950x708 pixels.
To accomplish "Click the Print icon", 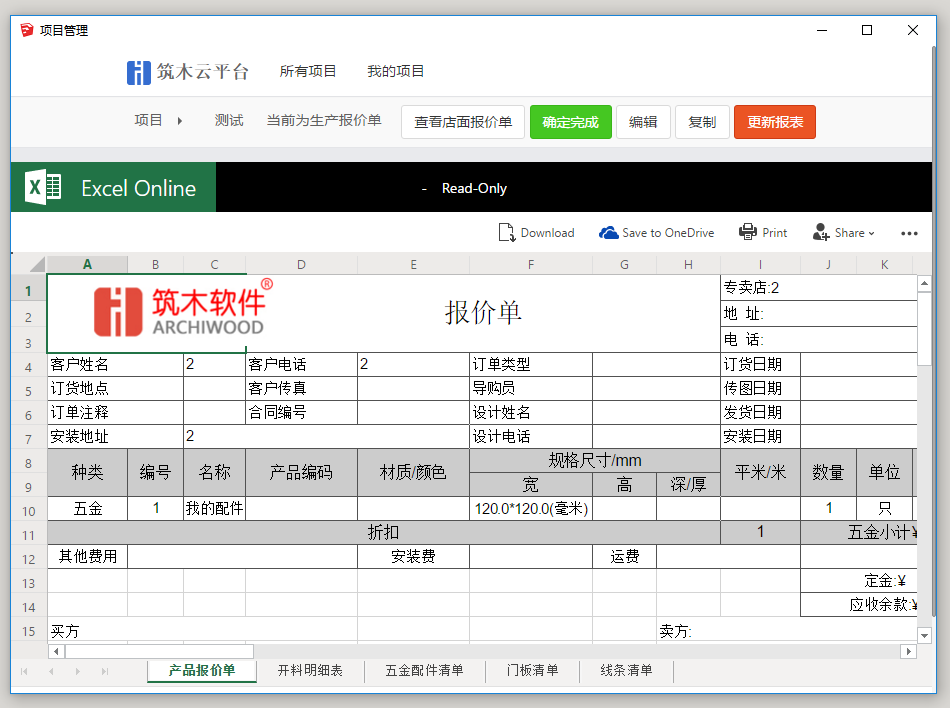I will click(x=748, y=232).
